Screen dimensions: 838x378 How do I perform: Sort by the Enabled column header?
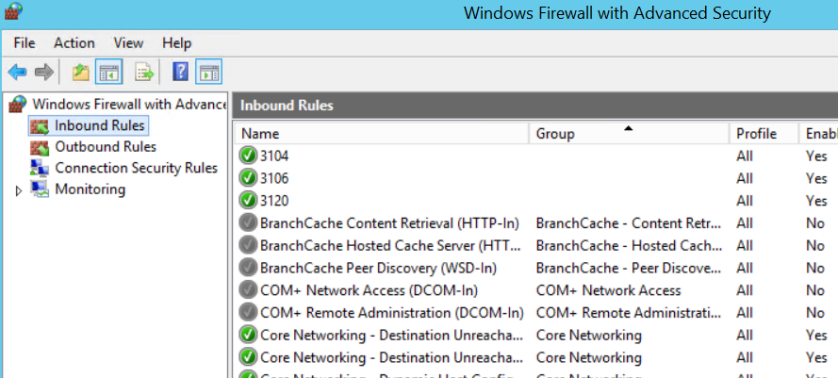[x=818, y=133]
